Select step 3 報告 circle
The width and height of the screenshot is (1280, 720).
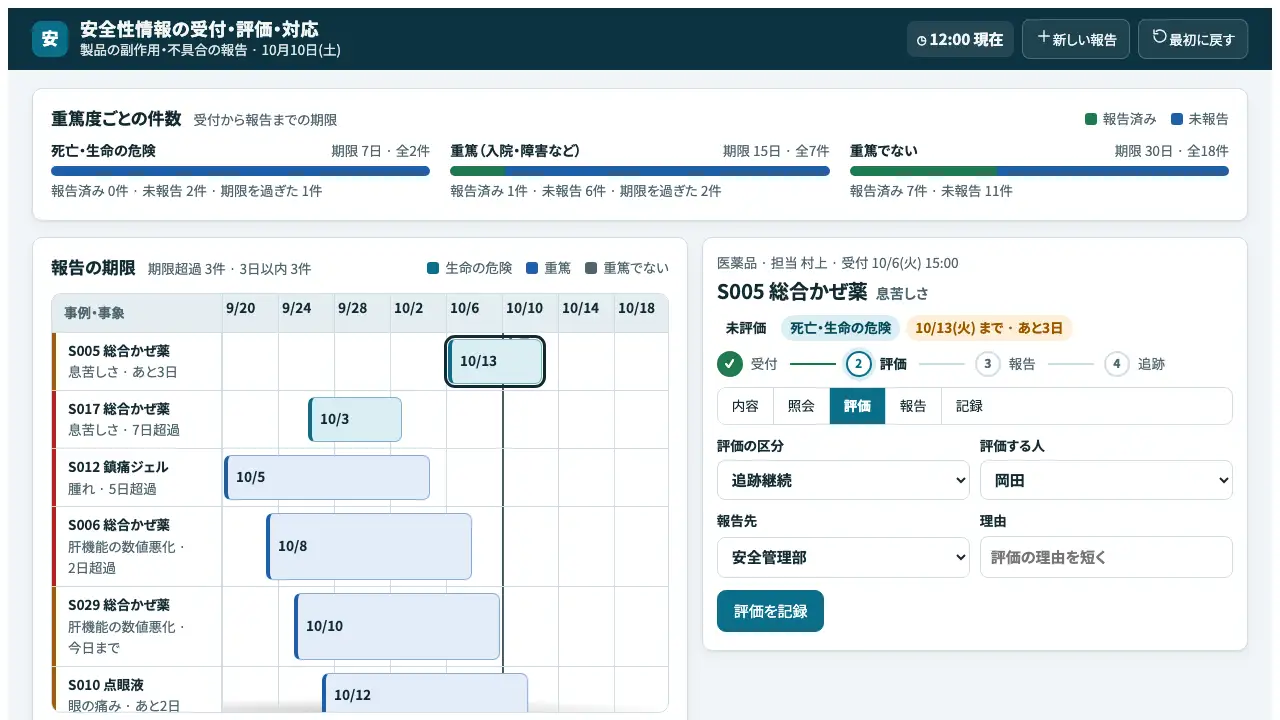988,364
